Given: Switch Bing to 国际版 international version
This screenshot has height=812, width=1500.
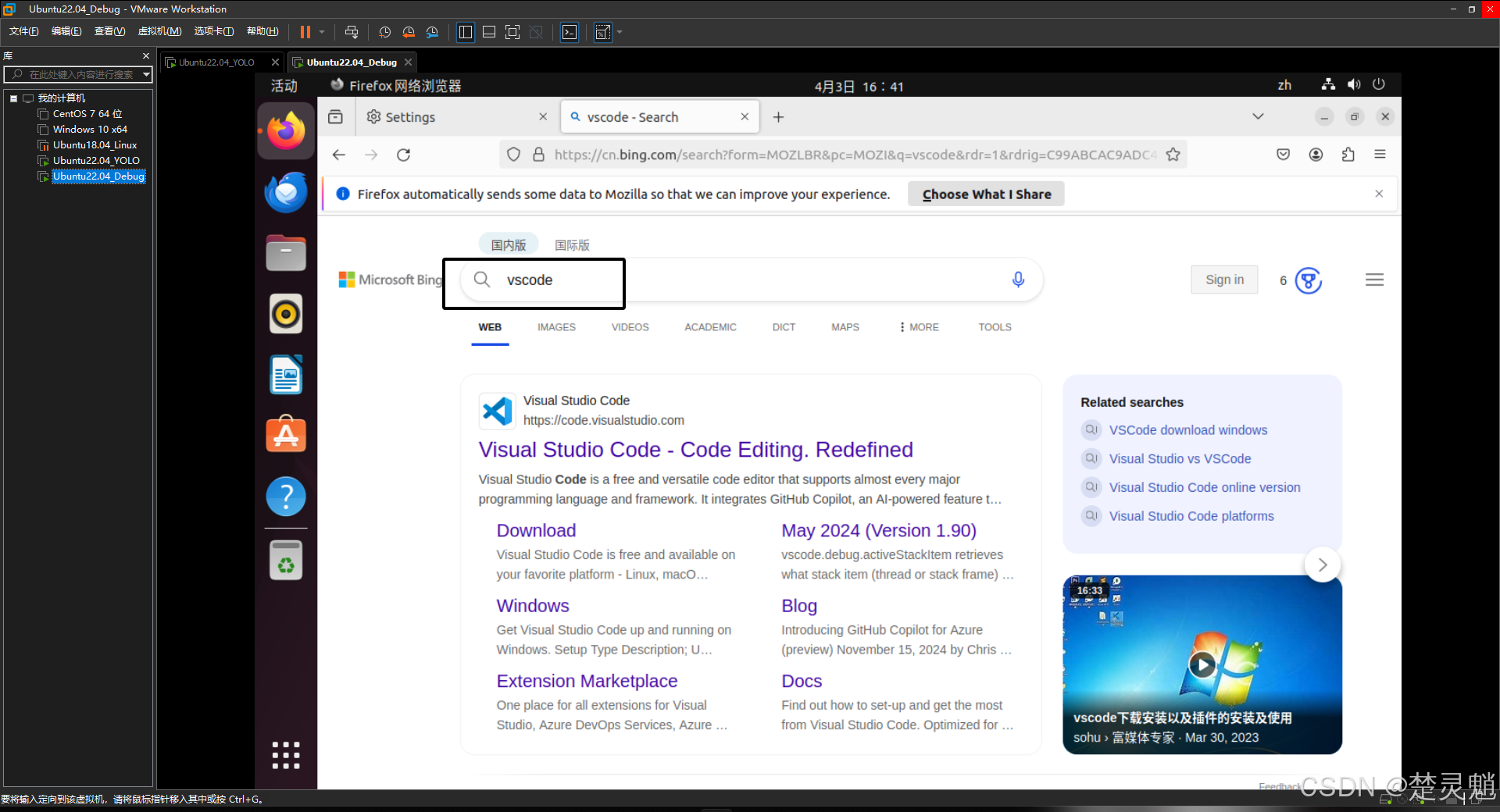Looking at the screenshot, I should [572, 245].
